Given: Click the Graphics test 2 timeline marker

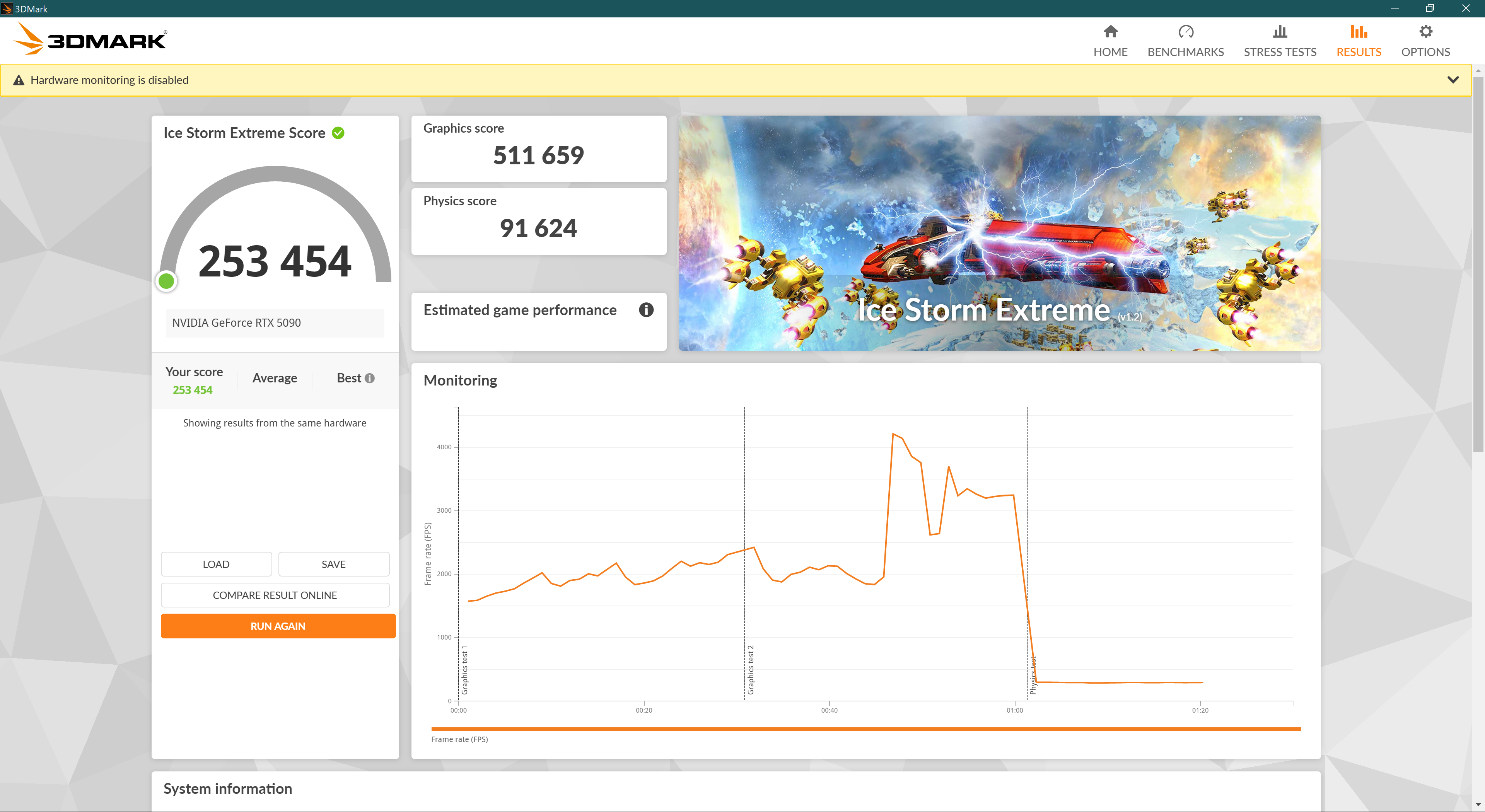Looking at the screenshot, I should tap(751, 670).
